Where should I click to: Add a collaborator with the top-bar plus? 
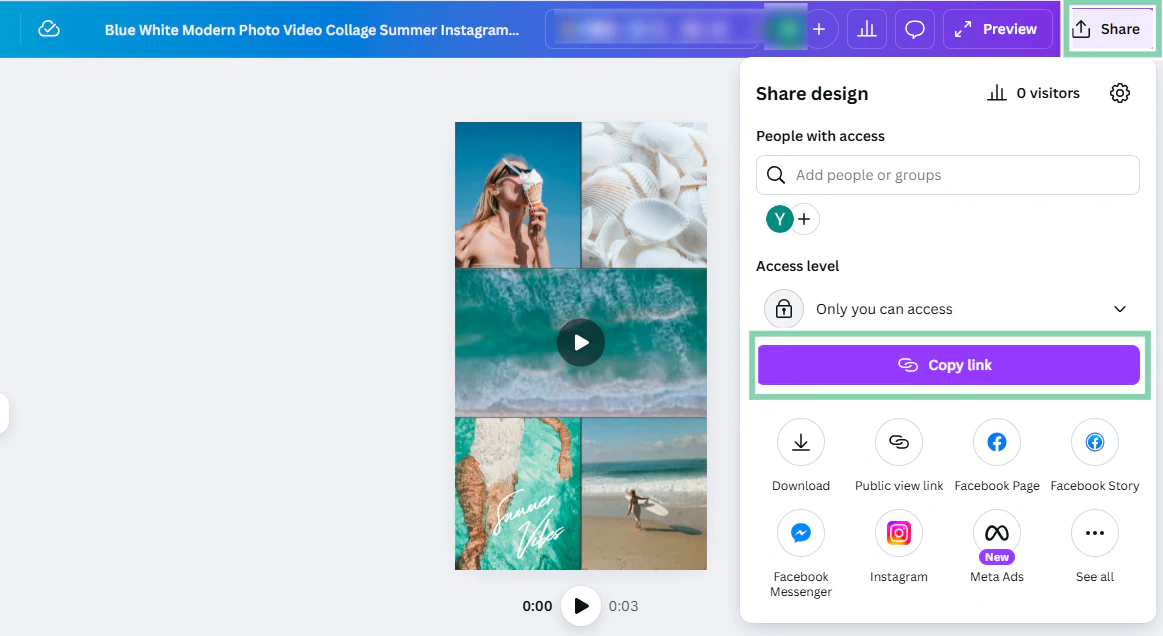click(x=819, y=29)
